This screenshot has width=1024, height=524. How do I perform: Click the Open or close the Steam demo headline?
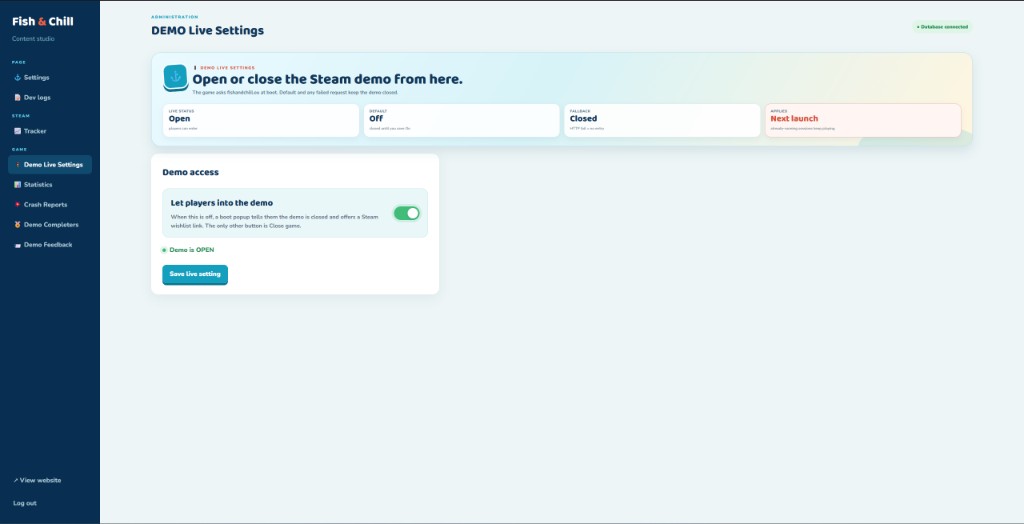point(327,80)
